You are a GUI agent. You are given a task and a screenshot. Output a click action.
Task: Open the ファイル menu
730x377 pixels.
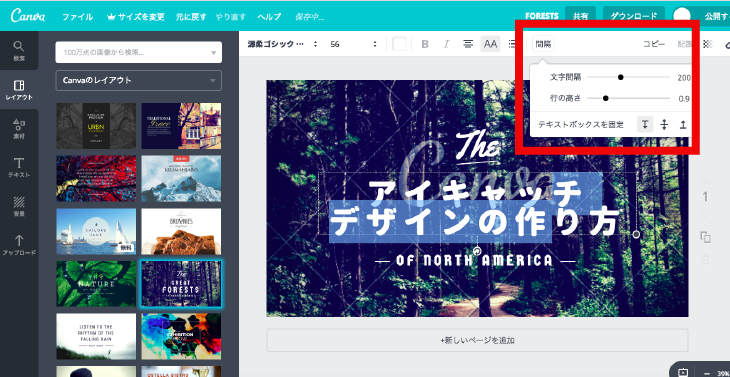(x=77, y=17)
